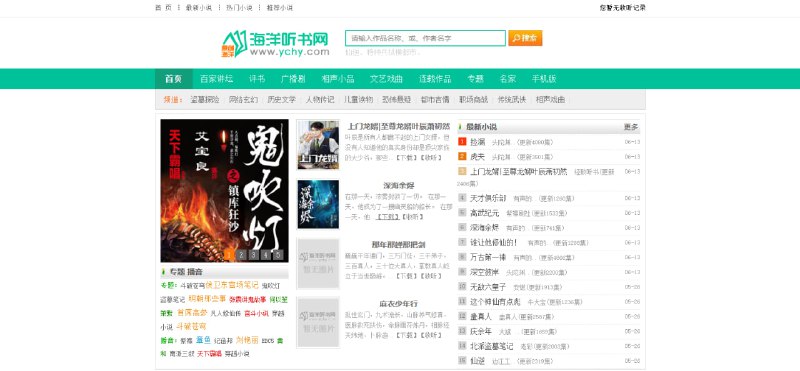Switch banner to slide 4
Image resolution: width=800 pixels, height=371 pixels.
click(265, 255)
